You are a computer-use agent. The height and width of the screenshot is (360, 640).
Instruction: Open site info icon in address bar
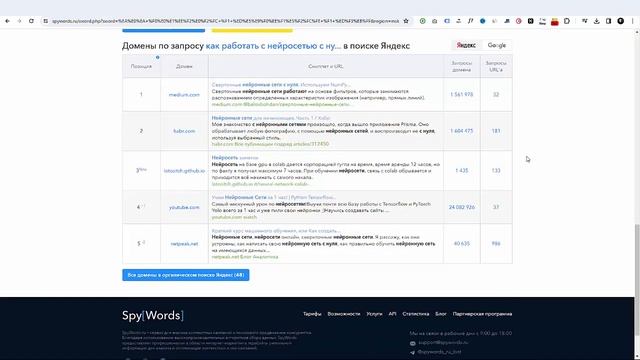point(45,21)
